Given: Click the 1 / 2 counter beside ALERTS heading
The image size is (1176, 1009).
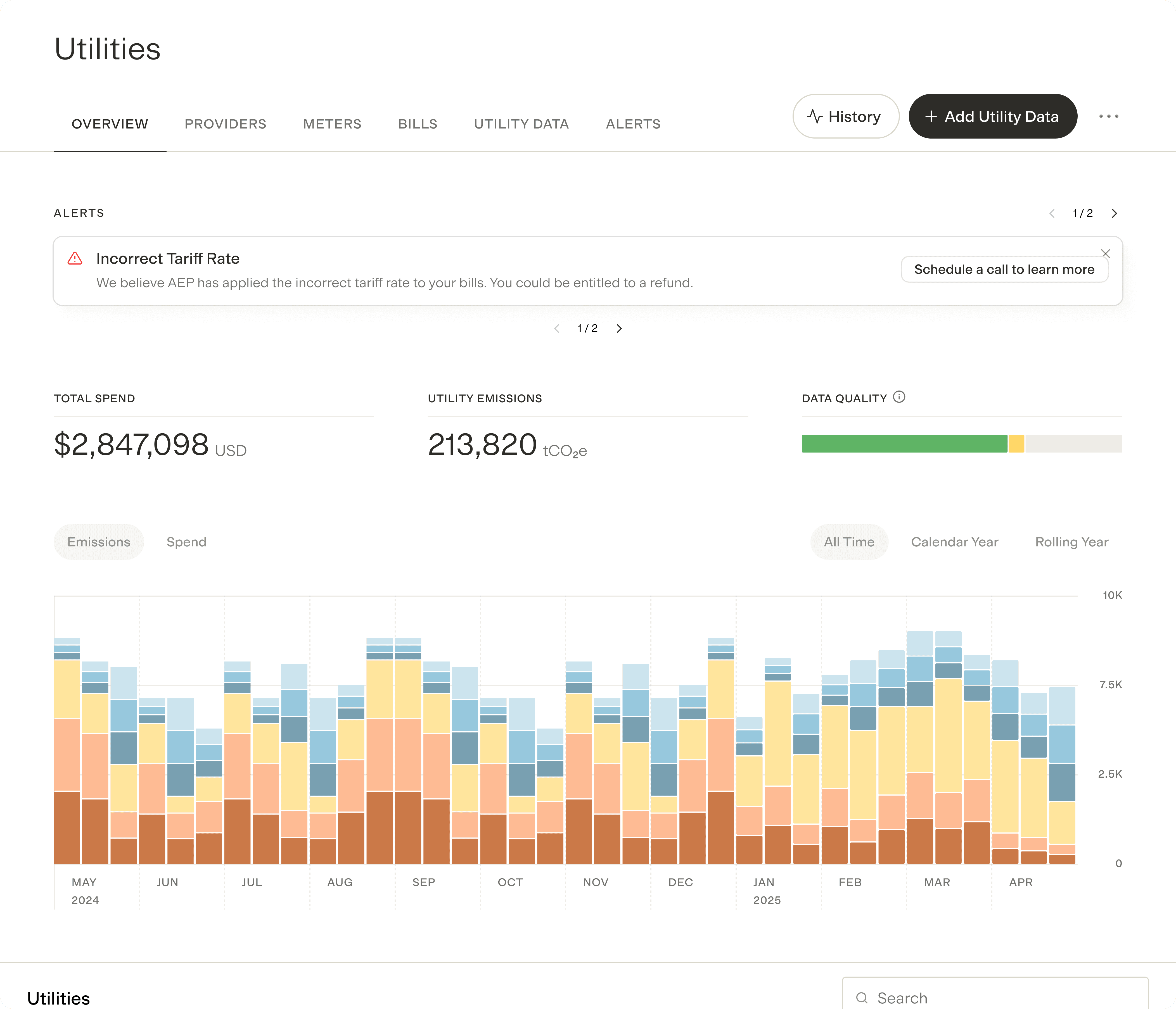Looking at the screenshot, I should pos(1082,213).
